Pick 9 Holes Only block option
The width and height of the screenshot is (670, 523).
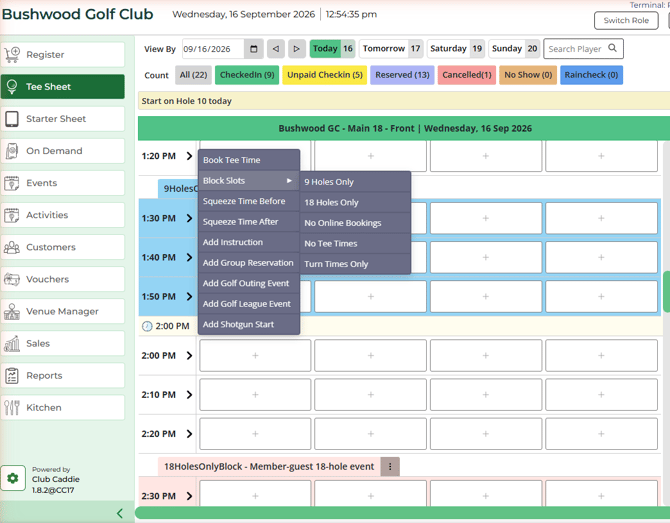coord(355,182)
